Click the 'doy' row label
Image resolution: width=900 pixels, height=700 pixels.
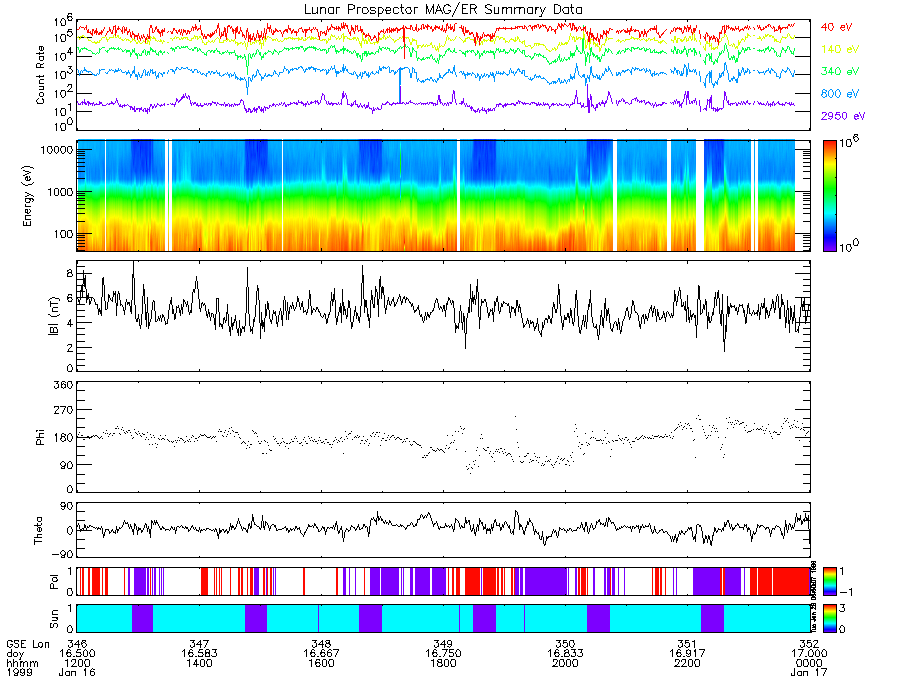(x=15, y=654)
